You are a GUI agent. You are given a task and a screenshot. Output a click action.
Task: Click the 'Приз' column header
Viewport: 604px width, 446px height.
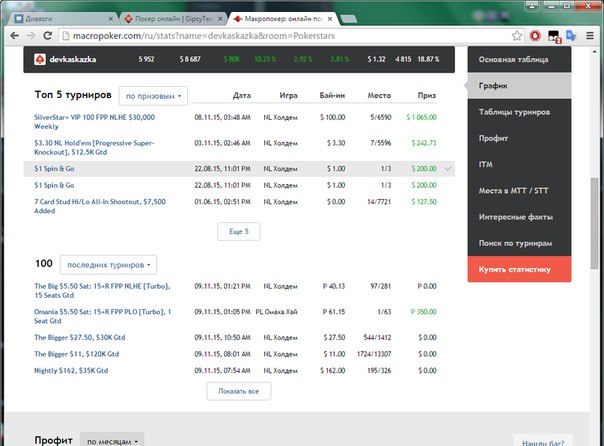[x=427, y=96]
